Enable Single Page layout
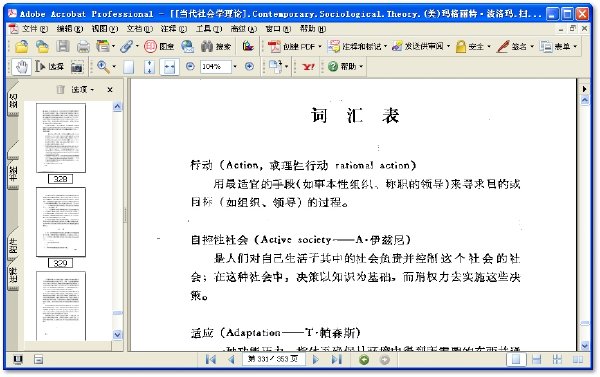Image resolution: width=600 pixels, height=377 pixels. [x=516, y=359]
